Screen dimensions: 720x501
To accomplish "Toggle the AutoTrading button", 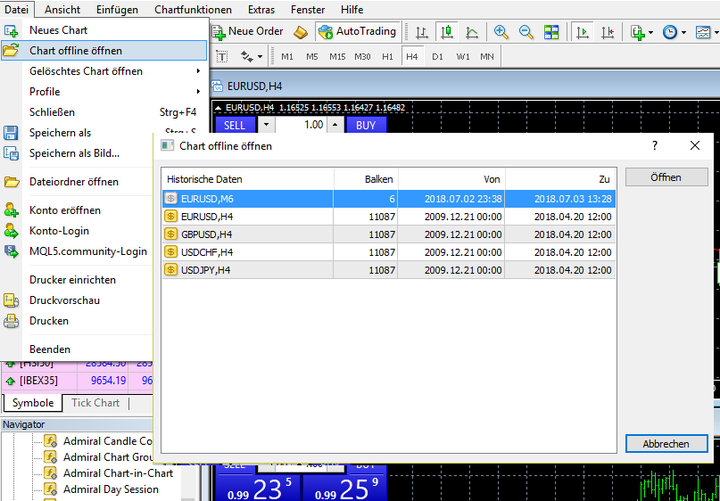I will click(x=357, y=32).
